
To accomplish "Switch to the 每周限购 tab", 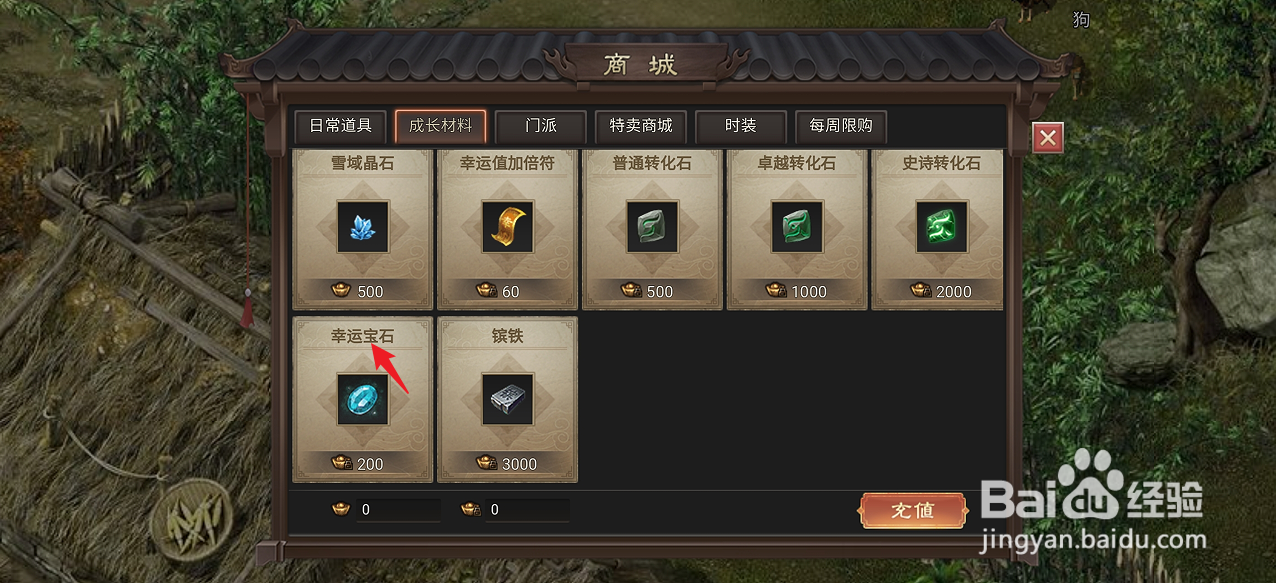I will click(840, 126).
